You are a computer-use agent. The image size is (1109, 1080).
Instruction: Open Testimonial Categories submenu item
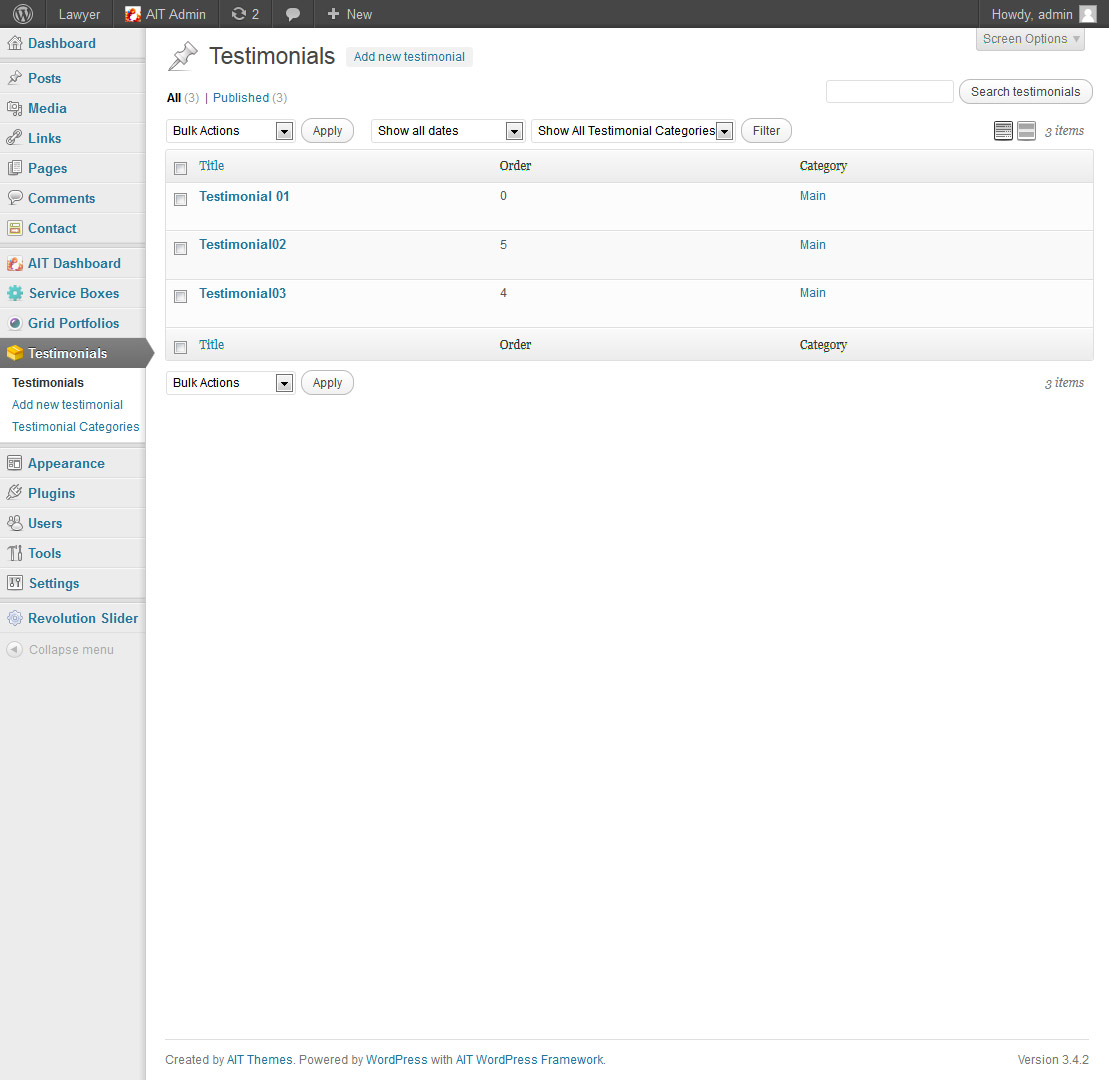click(x=76, y=427)
